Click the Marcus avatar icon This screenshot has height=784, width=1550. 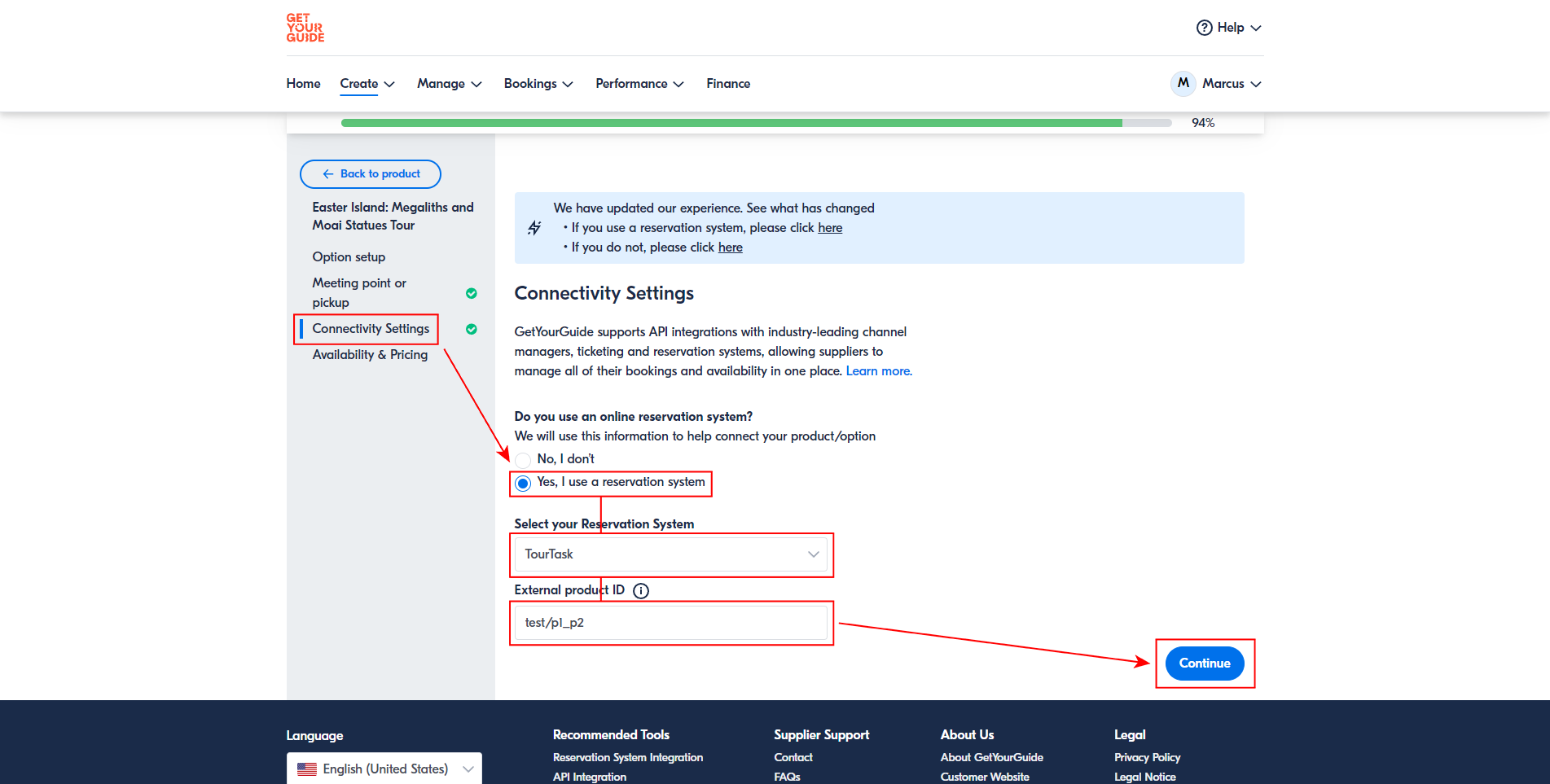coord(1183,83)
